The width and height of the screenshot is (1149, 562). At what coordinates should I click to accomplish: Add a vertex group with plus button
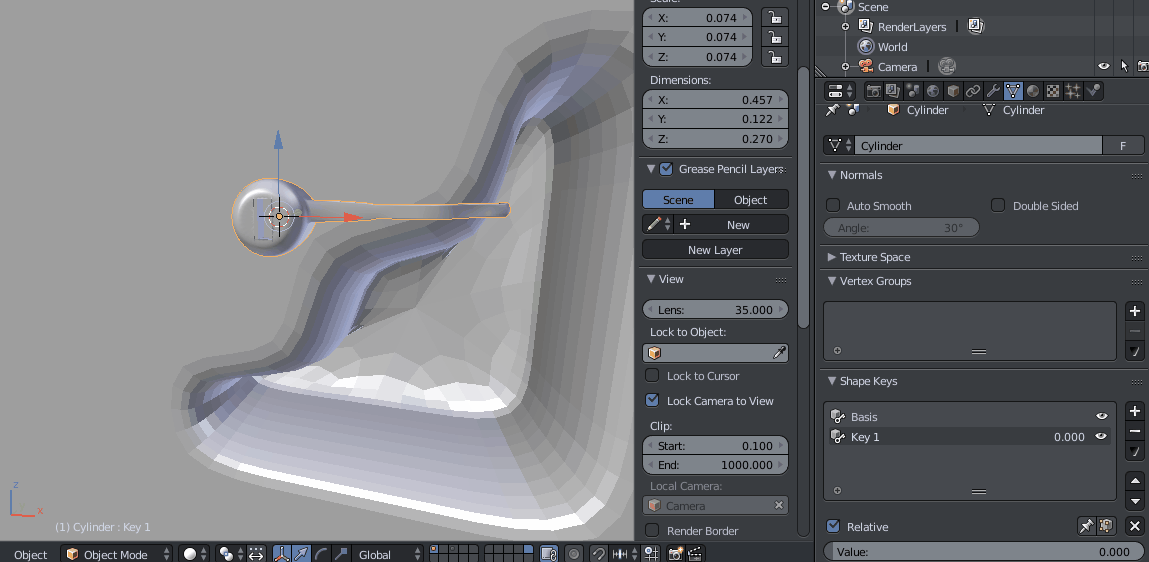(1134, 311)
